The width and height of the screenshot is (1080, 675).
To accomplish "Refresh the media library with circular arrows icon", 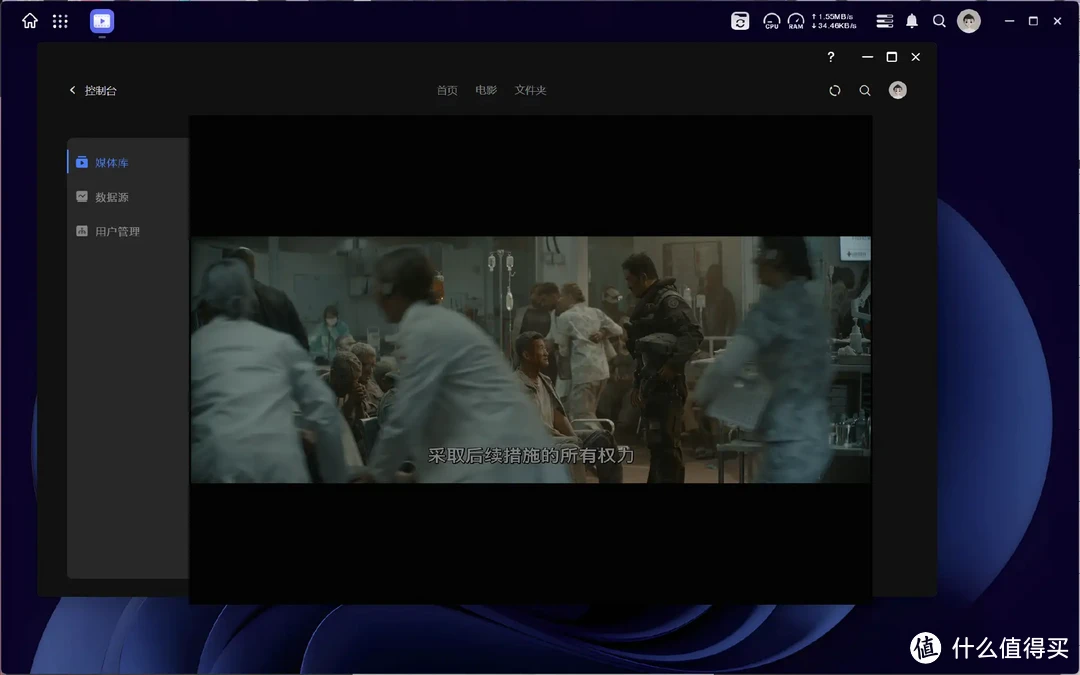I will (835, 91).
